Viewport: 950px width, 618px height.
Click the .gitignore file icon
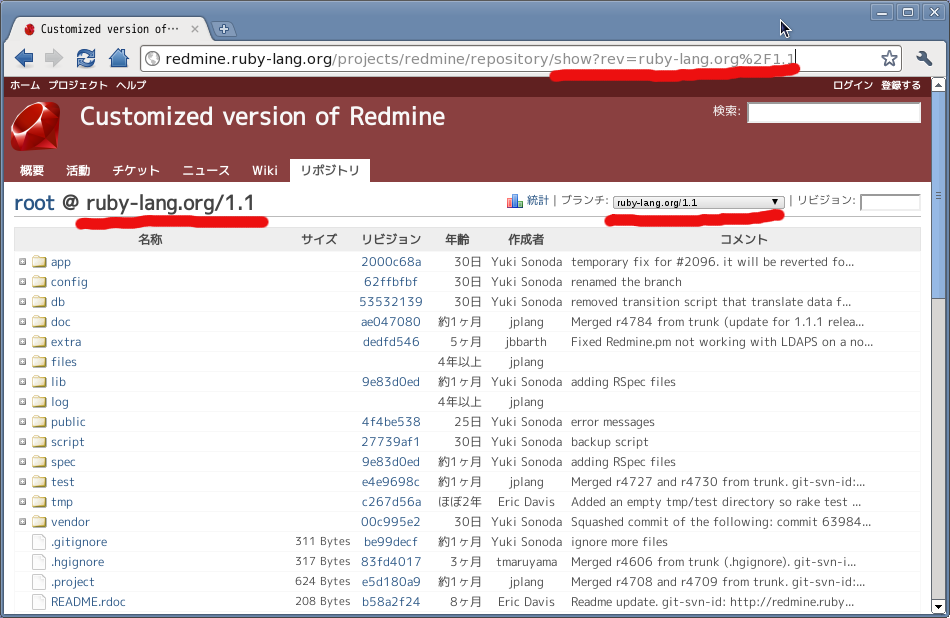(39, 541)
